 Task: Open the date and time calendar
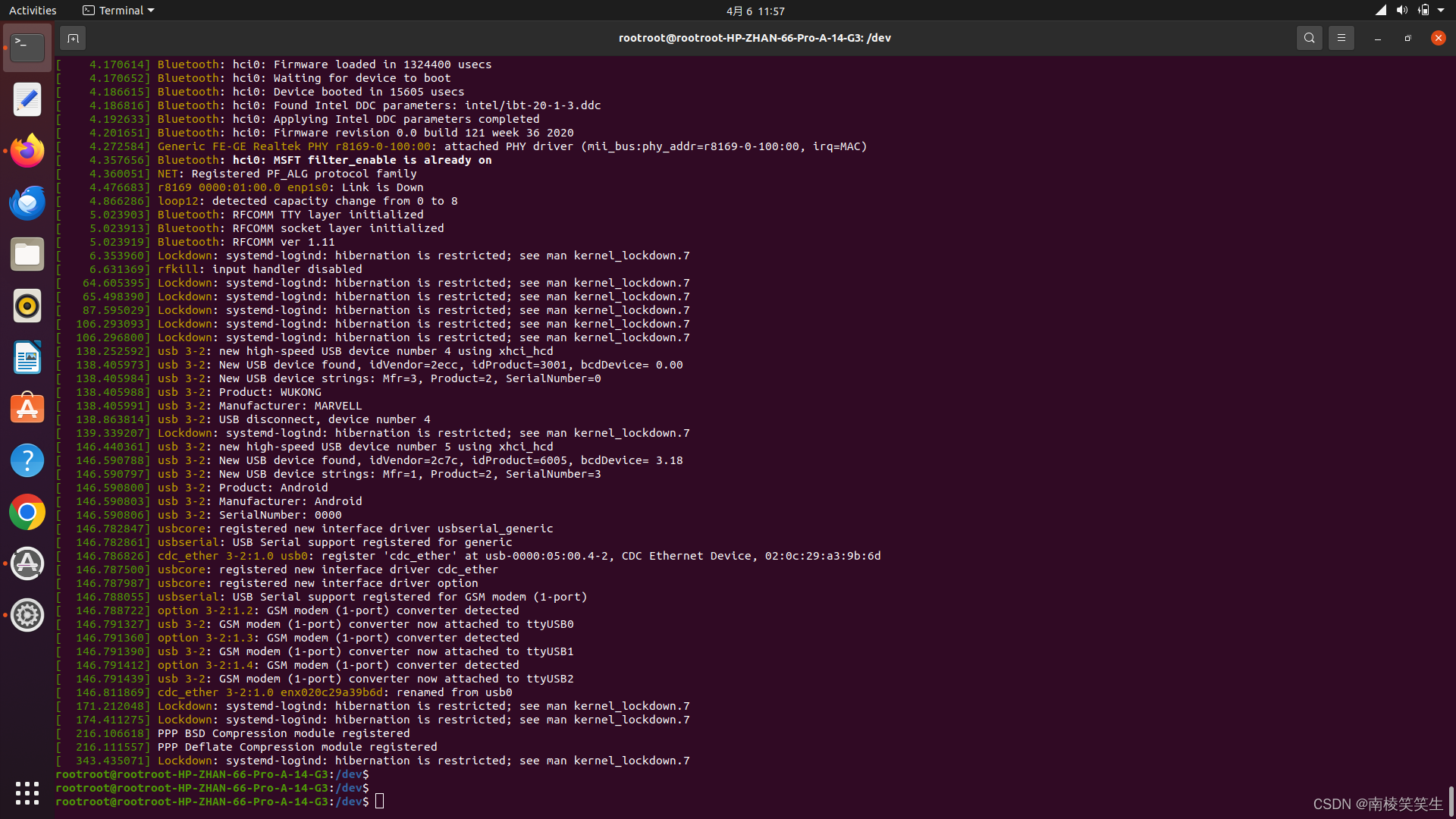(755, 11)
